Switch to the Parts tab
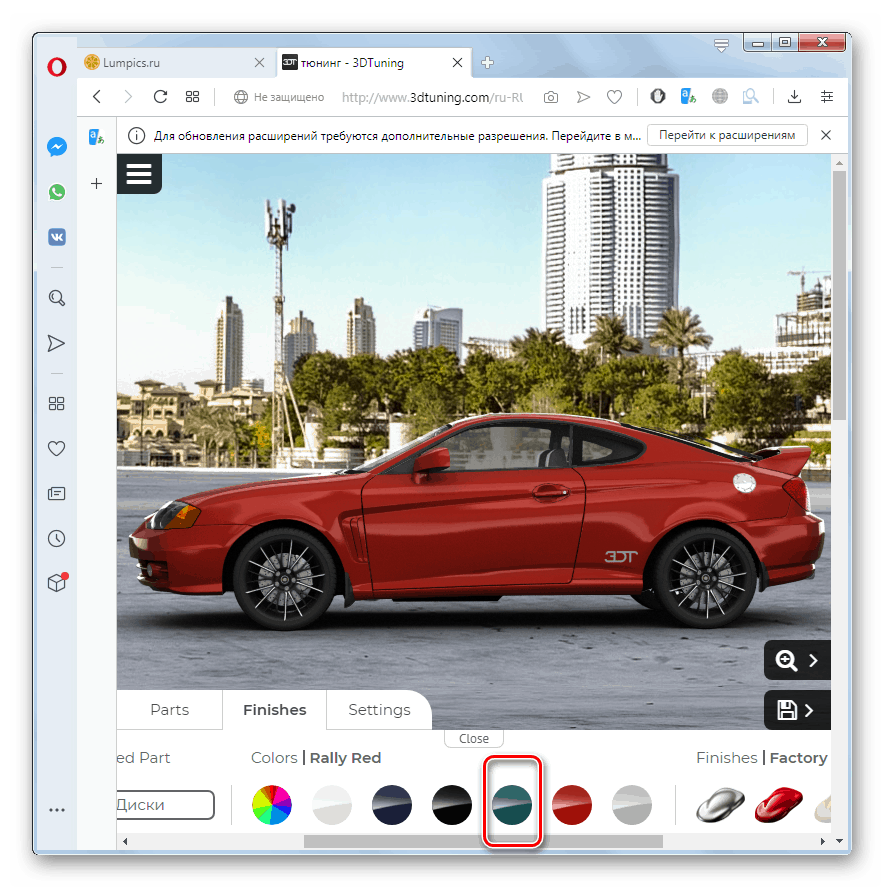Image resolution: width=885 pixels, height=888 pixels. click(169, 710)
